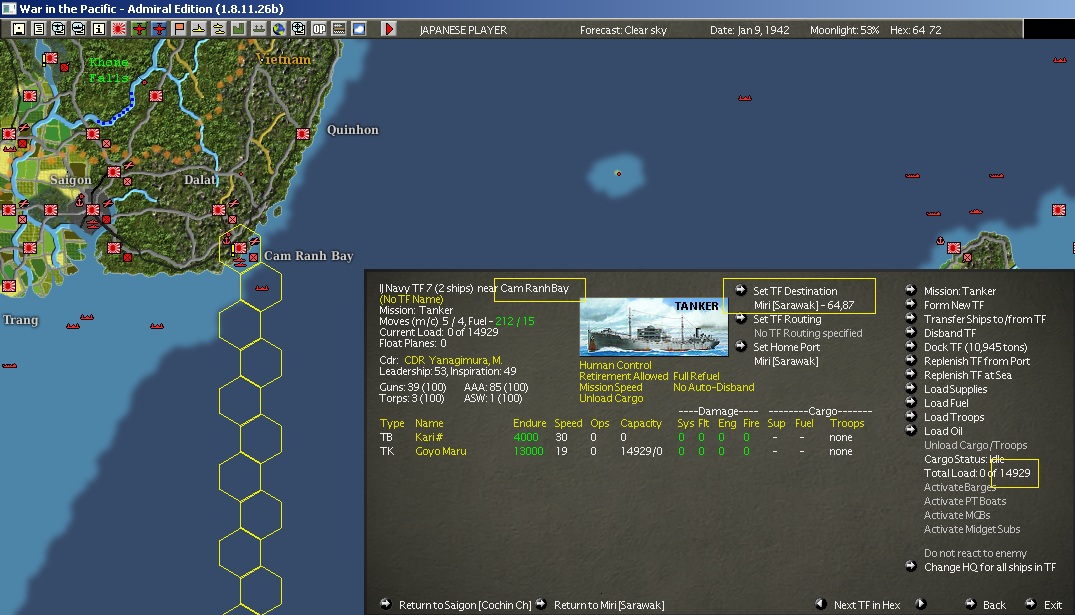Click right arrow after Next TF in Hex

coord(921,604)
